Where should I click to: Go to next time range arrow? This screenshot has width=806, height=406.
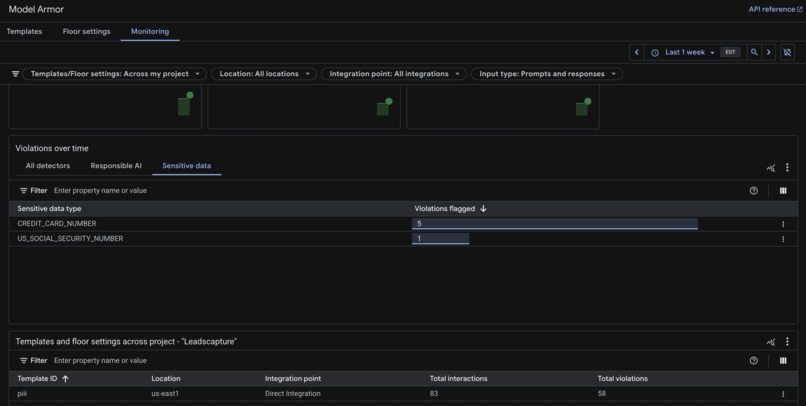768,52
